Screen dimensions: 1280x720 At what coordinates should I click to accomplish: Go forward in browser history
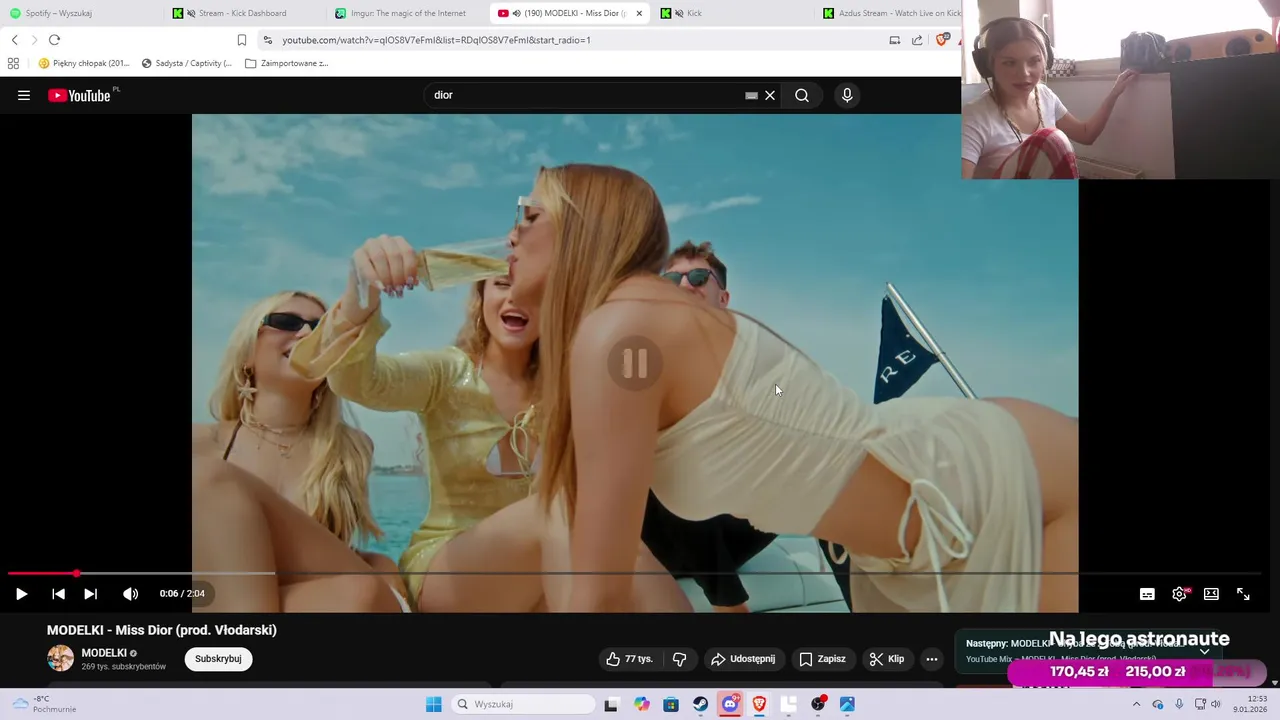[x=34, y=40]
